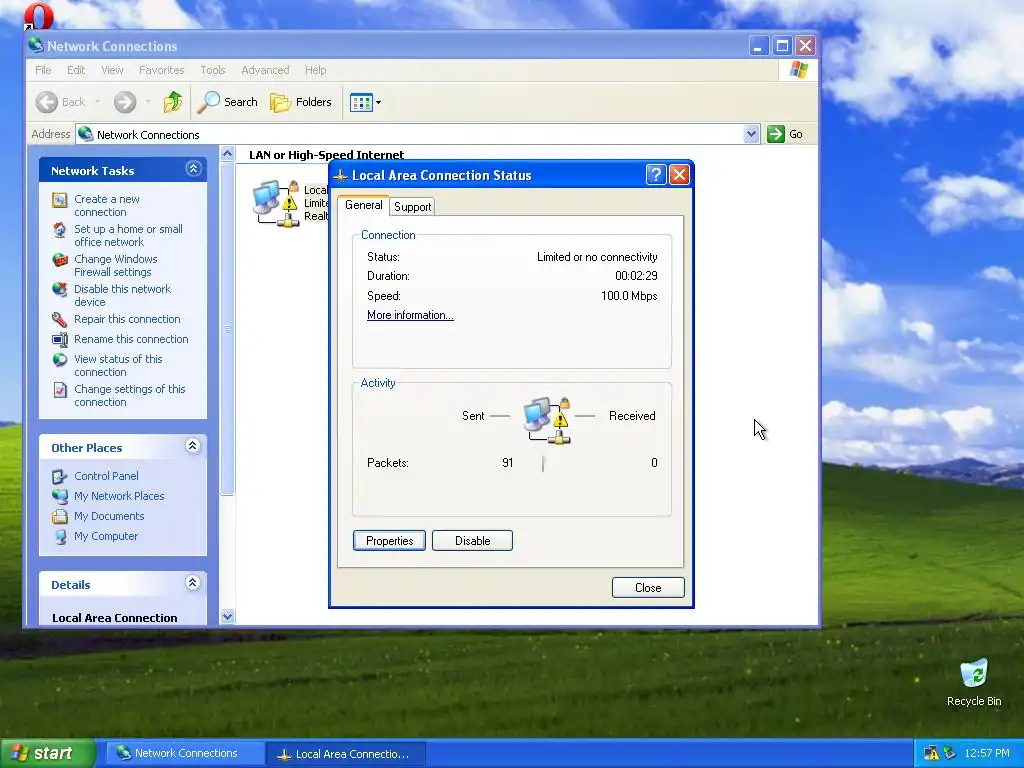Image resolution: width=1024 pixels, height=768 pixels.
Task: Select the Local Area Connection network icon
Action: (x=276, y=203)
